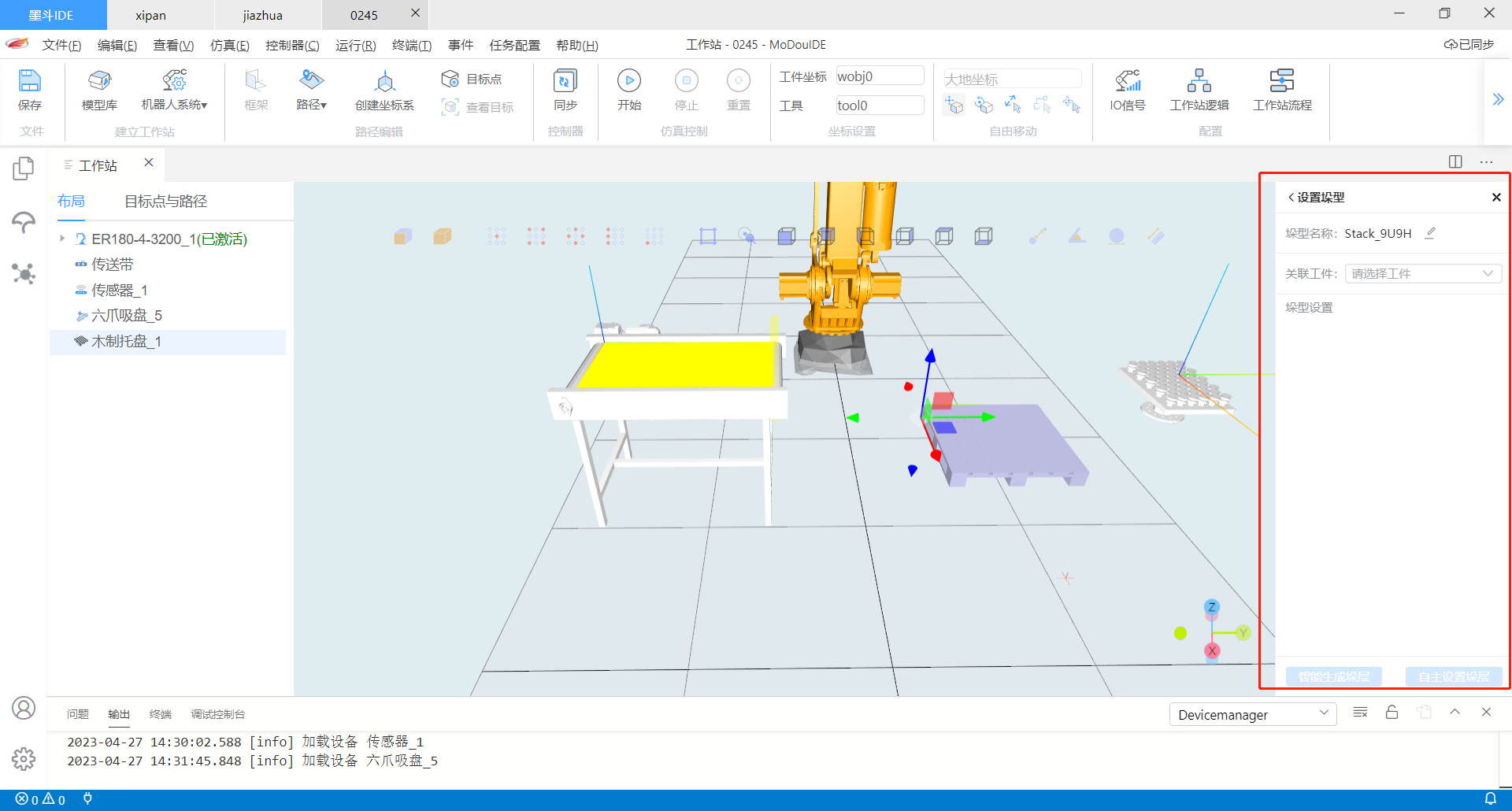Viewport: 1512px width, 811px height.
Task: Click the 自主设置垛层 button
Action: 1453,676
